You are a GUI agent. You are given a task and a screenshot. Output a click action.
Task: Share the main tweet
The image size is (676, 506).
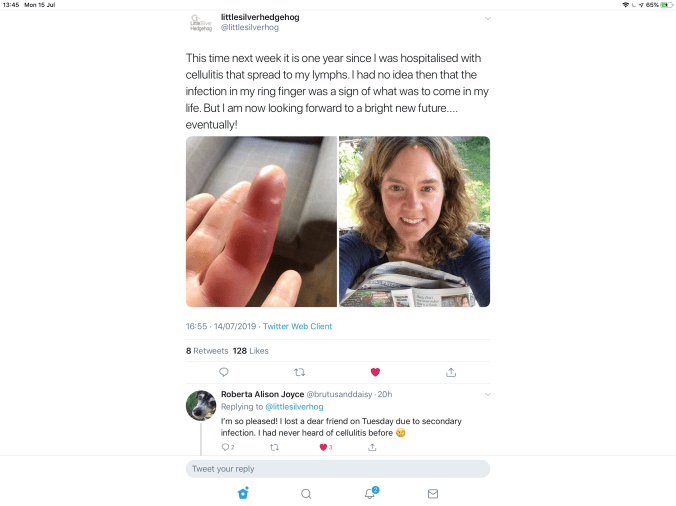(x=451, y=372)
